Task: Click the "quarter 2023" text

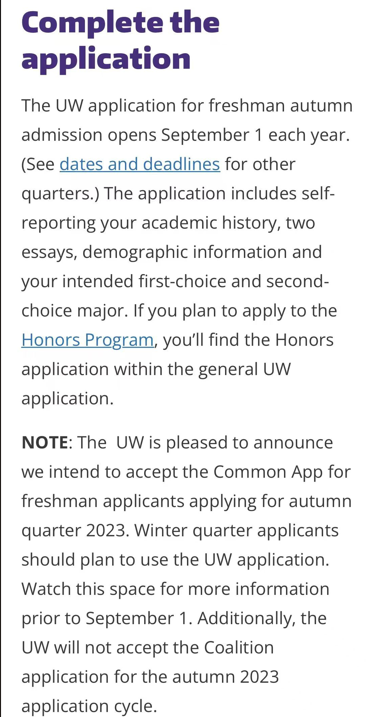Action: click(x=76, y=530)
